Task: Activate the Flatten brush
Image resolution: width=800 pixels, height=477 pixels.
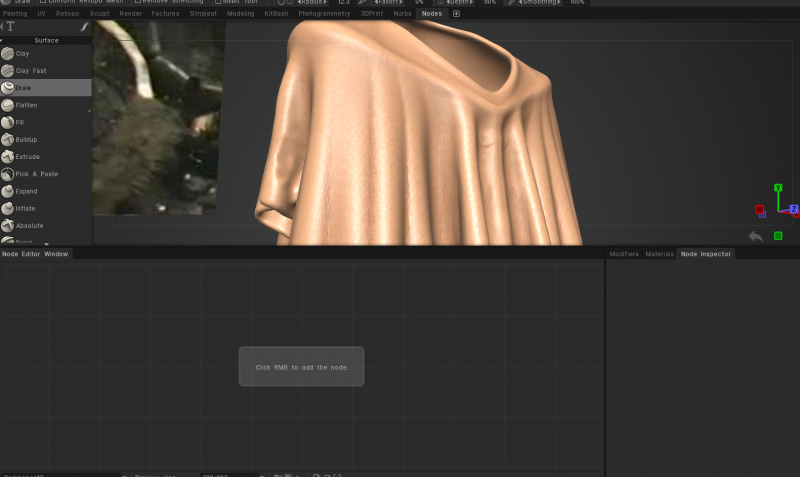Action: coord(45,105)
